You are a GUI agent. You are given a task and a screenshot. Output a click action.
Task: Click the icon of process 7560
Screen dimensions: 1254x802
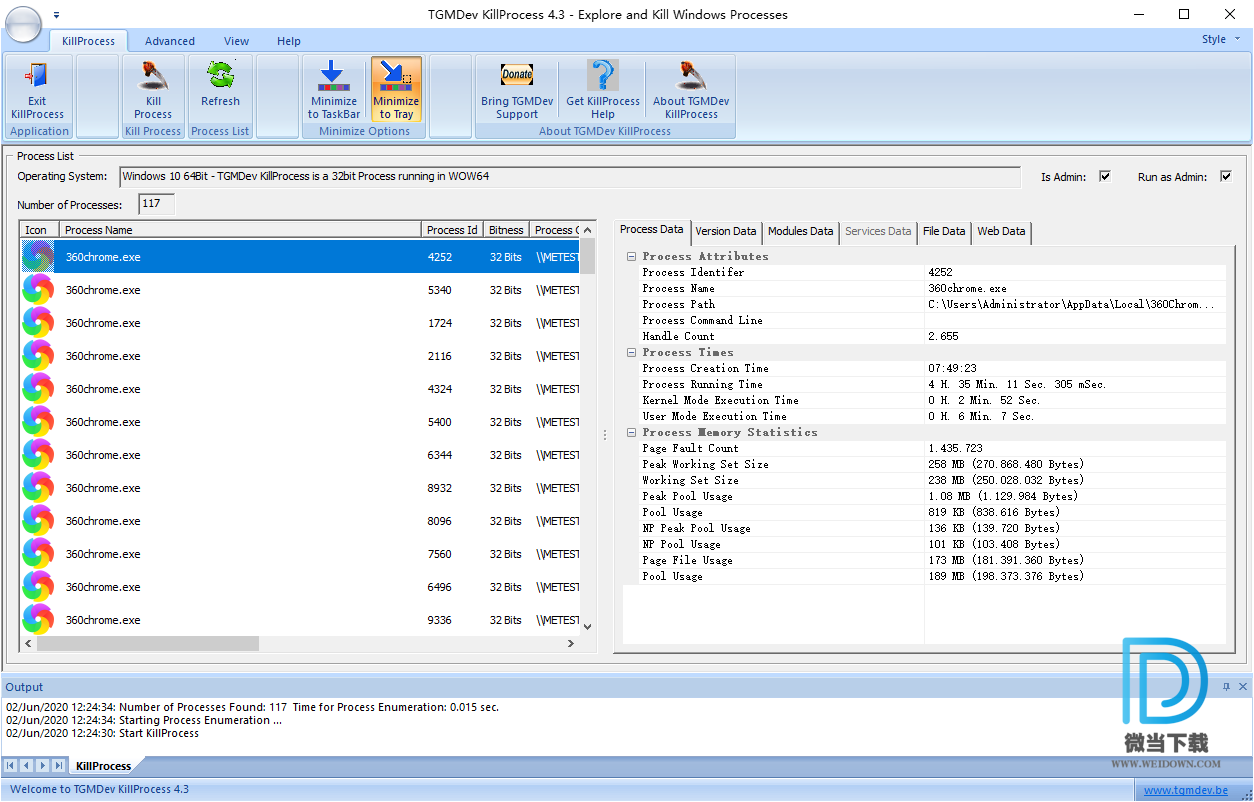[38, 554]
